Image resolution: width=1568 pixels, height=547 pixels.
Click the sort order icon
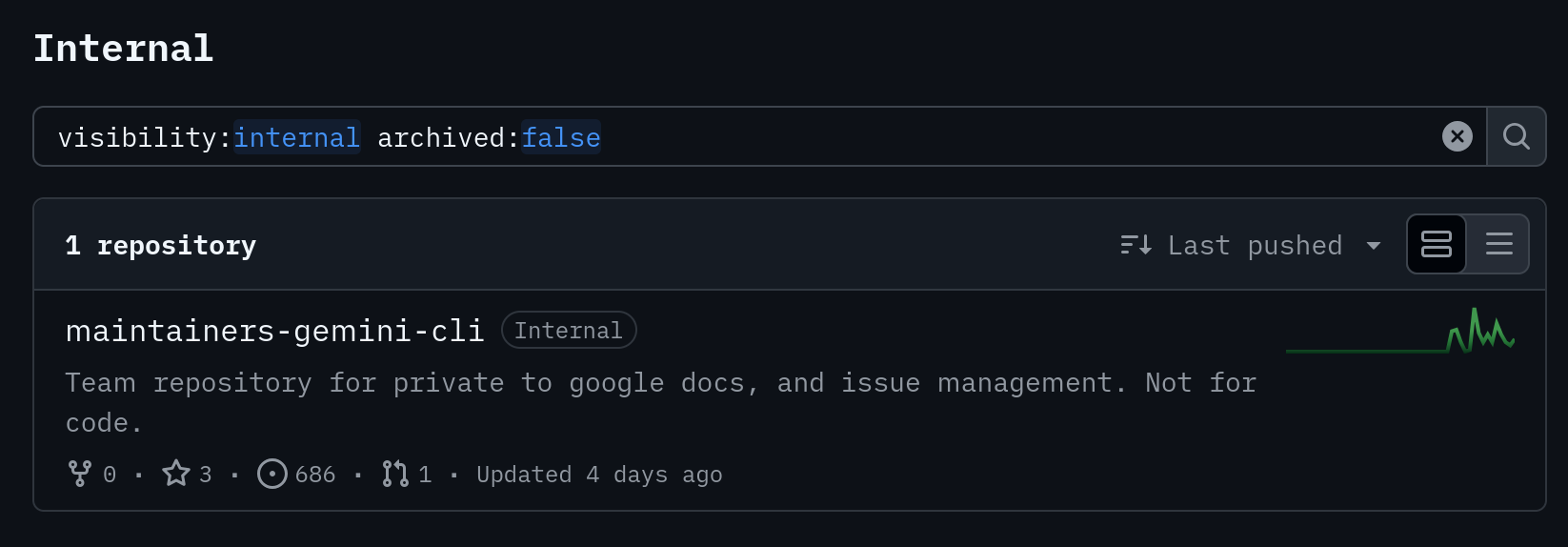[x=1136, y=246]
